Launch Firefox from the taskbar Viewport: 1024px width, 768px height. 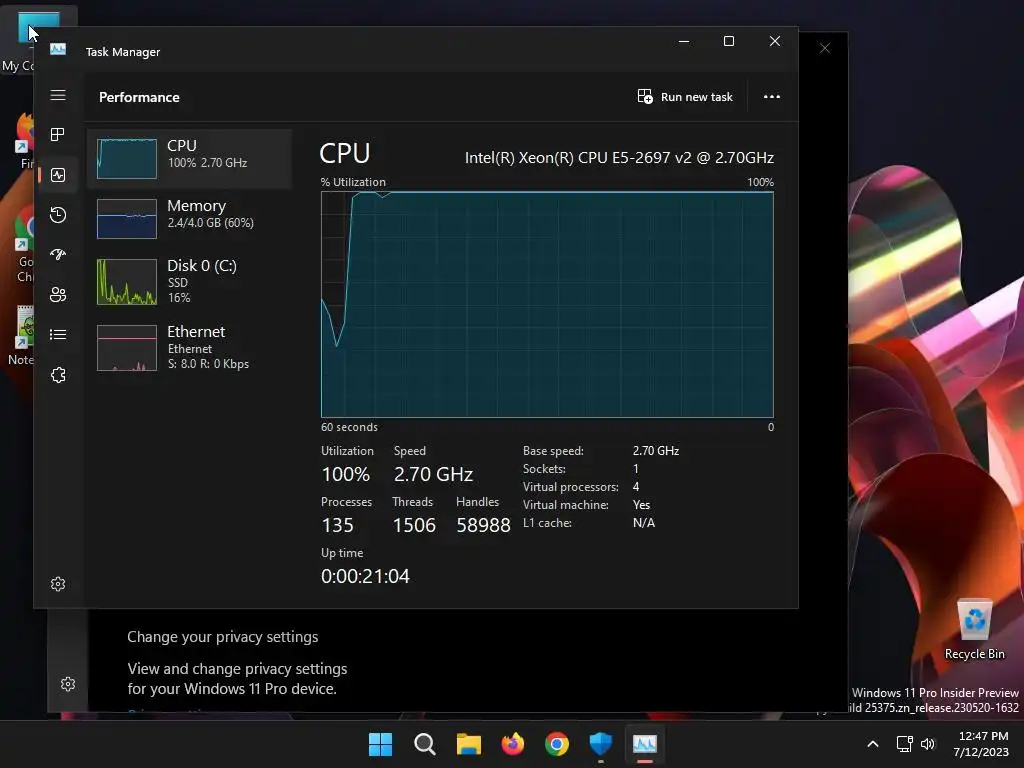(513, 744)
